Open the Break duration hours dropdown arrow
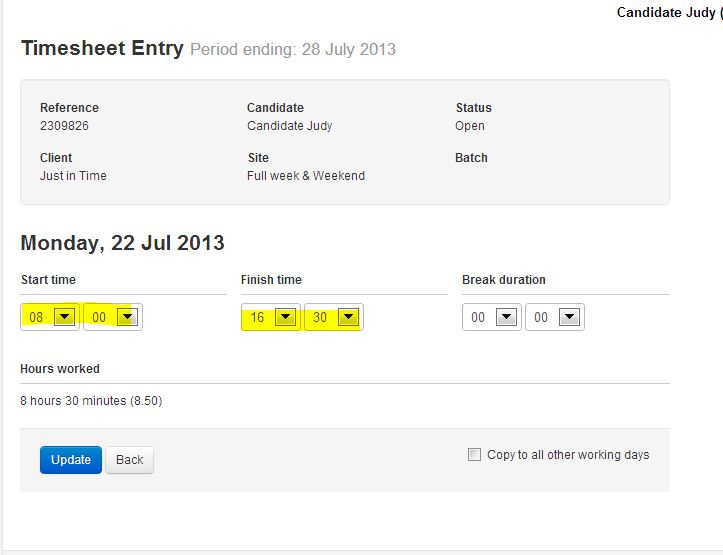723x555 pixels. (506, 317)
